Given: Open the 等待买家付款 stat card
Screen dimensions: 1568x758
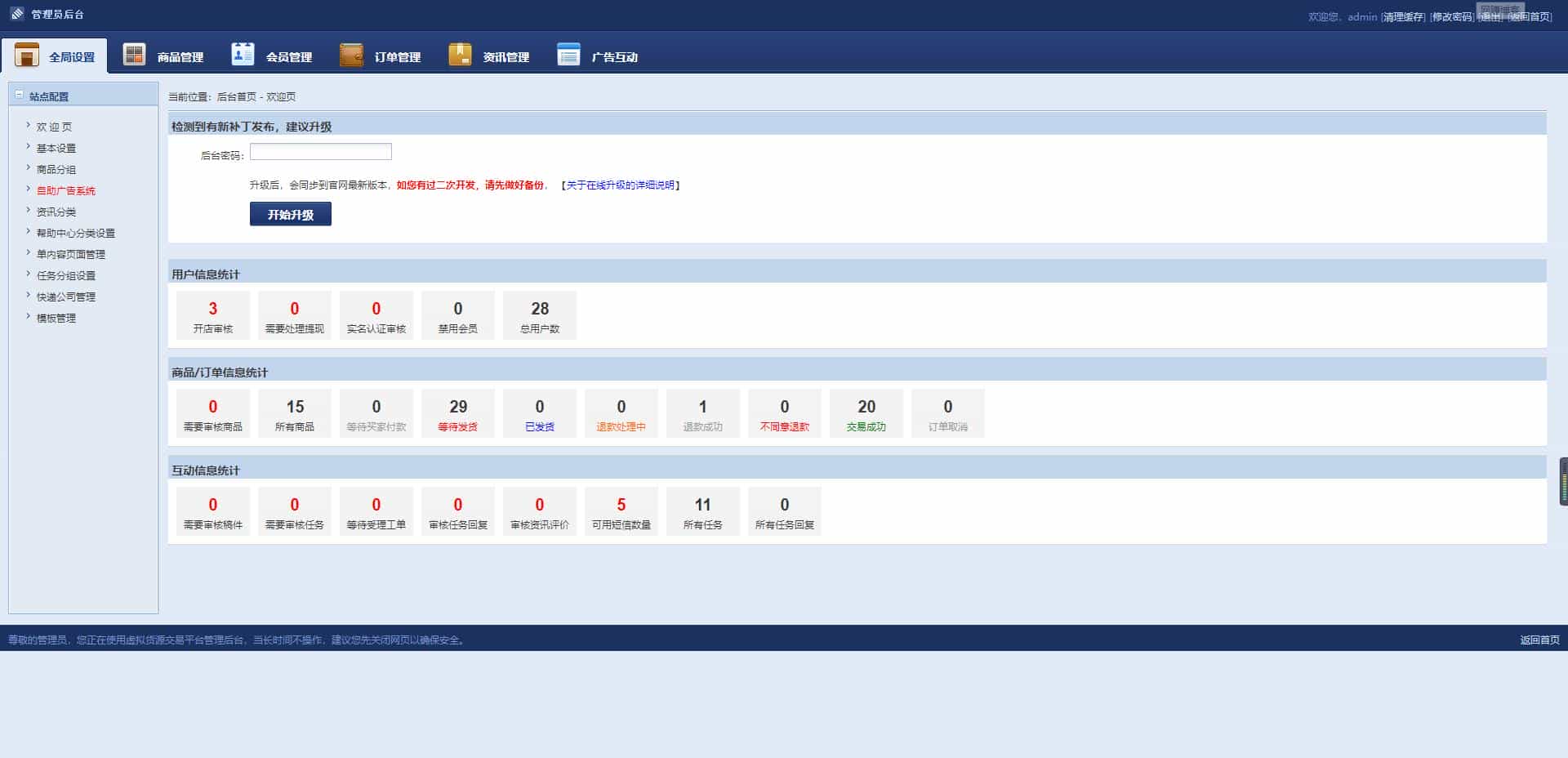Looking at the screenshot, I should [x=376, y=413].
